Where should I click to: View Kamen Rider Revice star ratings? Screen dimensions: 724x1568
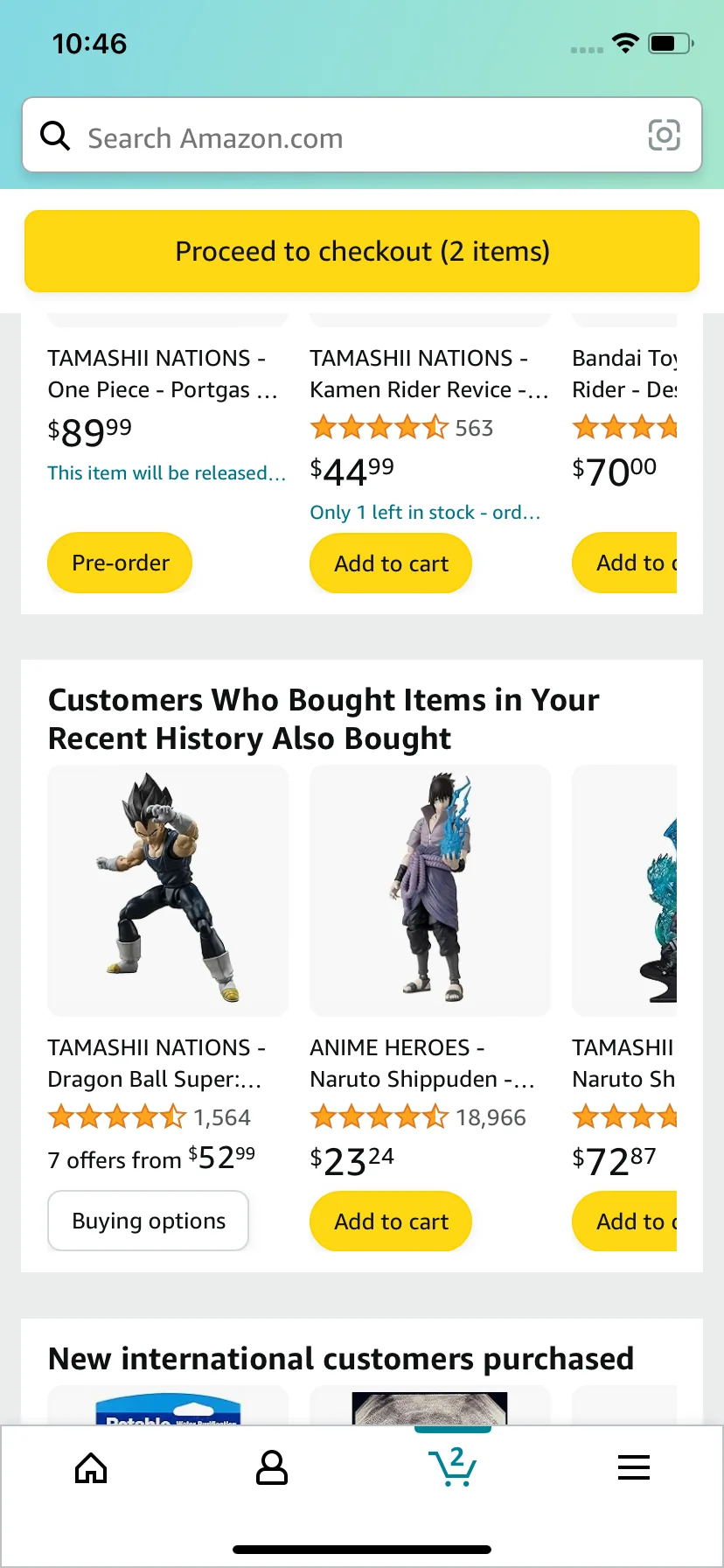379,428
